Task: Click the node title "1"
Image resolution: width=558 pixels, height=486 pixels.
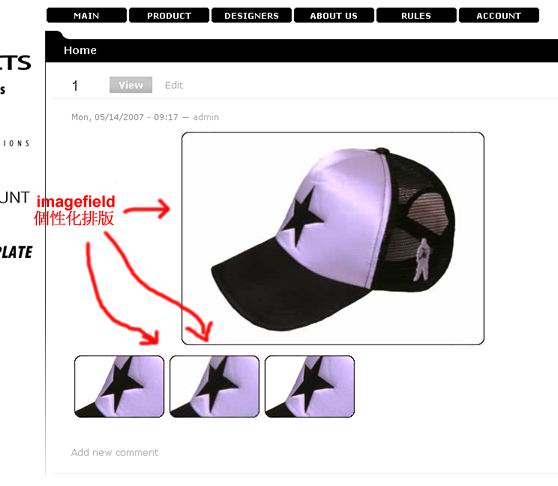Action: 75,86
